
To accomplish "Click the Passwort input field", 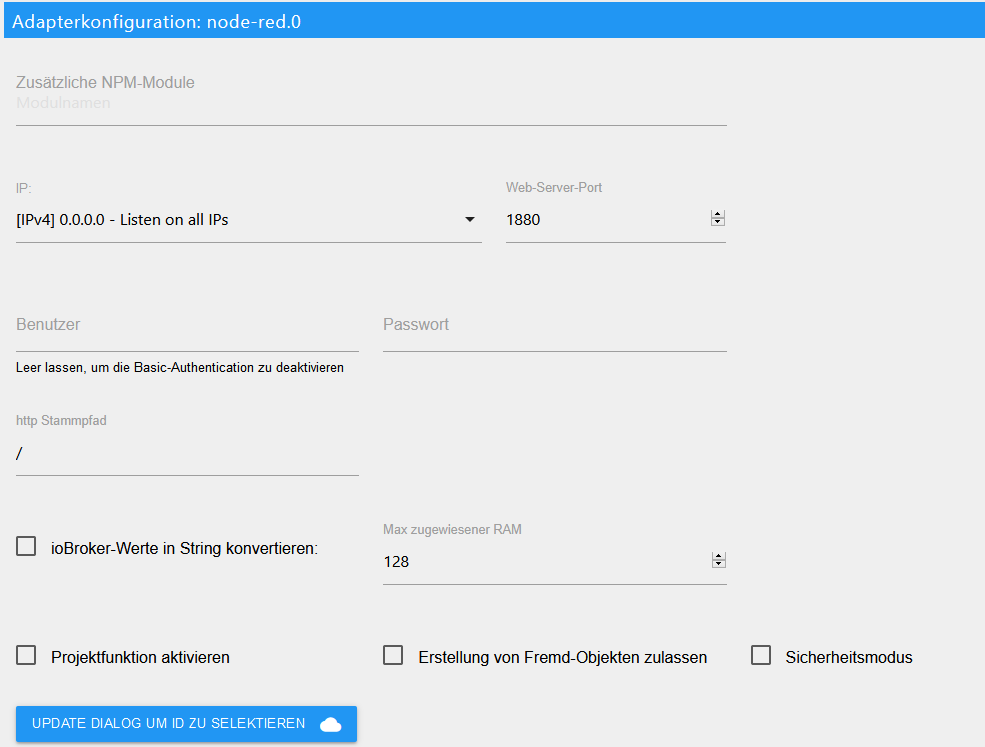I will pos(554,326).
